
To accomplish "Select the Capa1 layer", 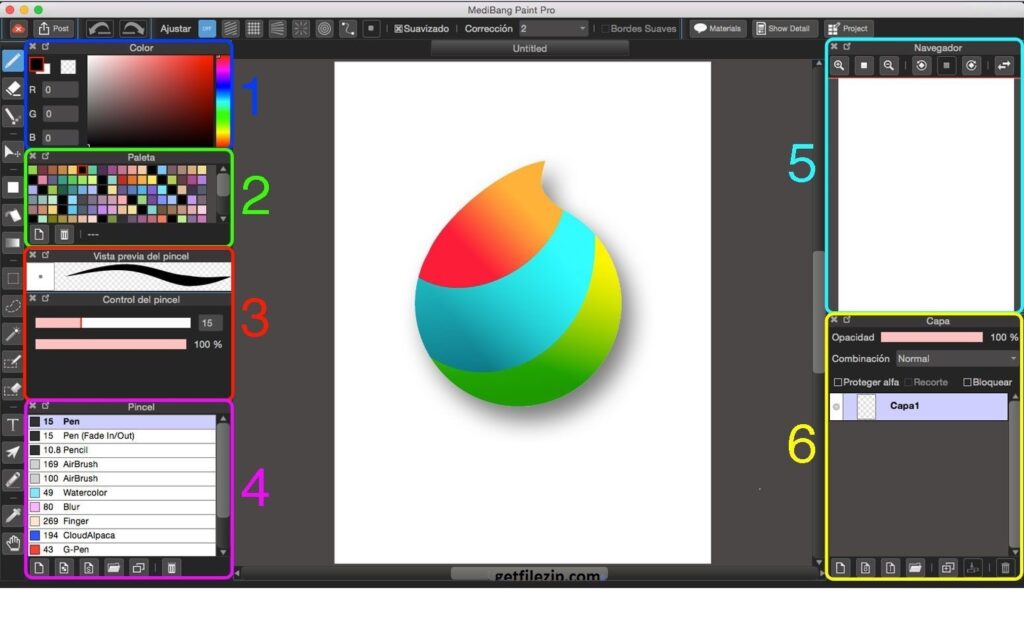I will [x=918, y=406].
